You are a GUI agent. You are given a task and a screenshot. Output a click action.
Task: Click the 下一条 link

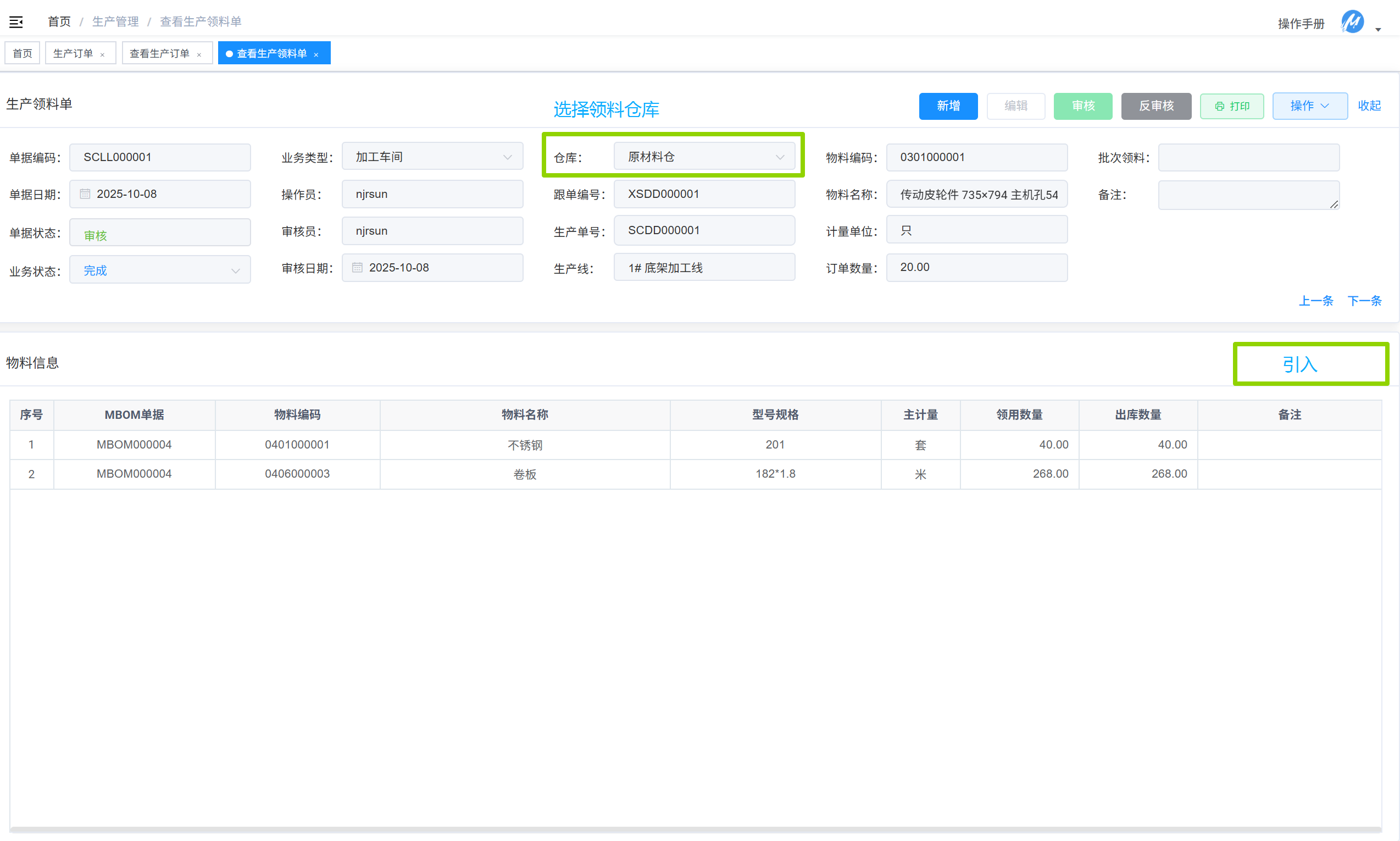(1364, 301)
